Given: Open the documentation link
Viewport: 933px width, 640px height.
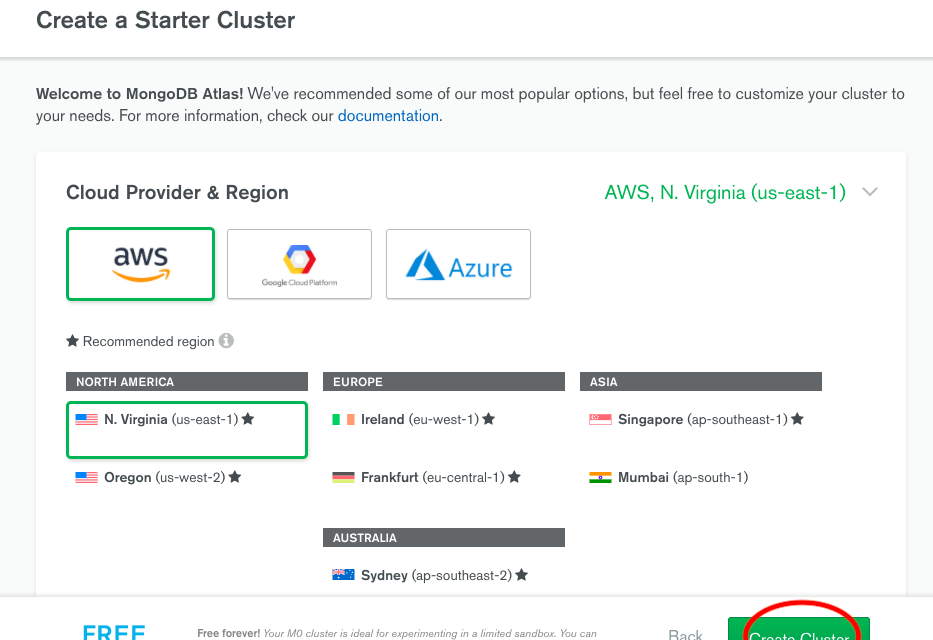Looking at the screenshot, I should pos(388,116).
